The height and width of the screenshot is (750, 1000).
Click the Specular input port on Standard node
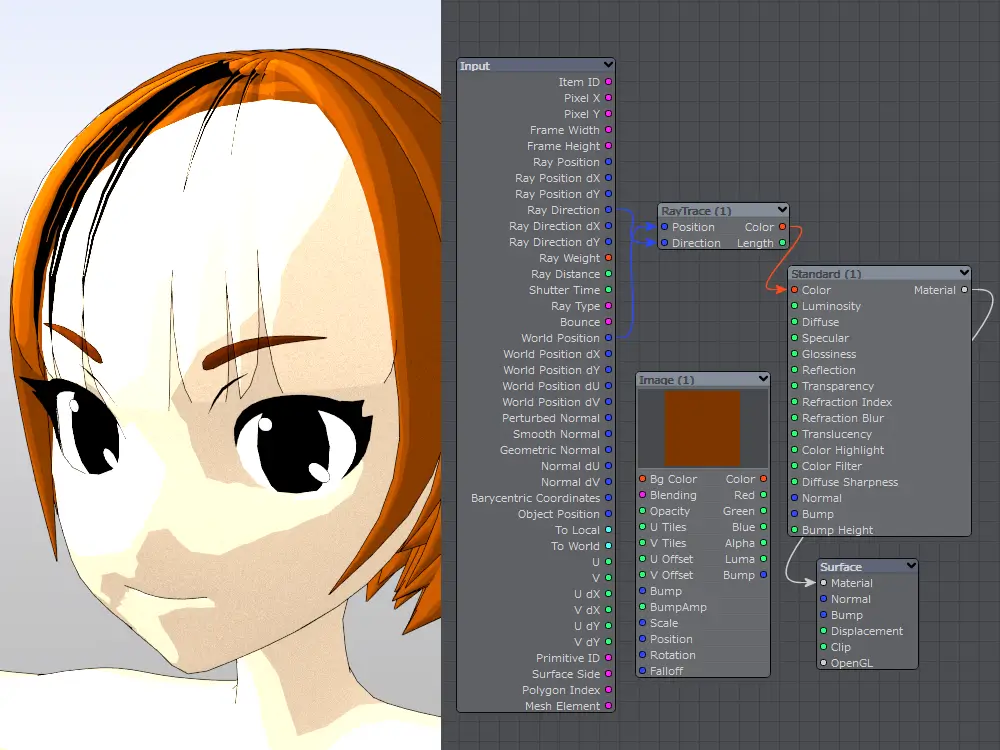[x=794, y=338]
